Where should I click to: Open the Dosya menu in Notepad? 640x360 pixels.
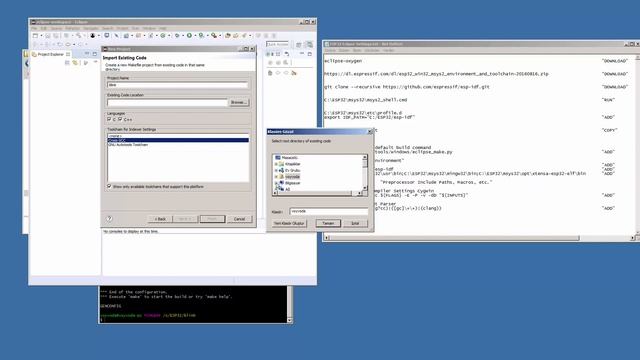(x=330, y=50)
